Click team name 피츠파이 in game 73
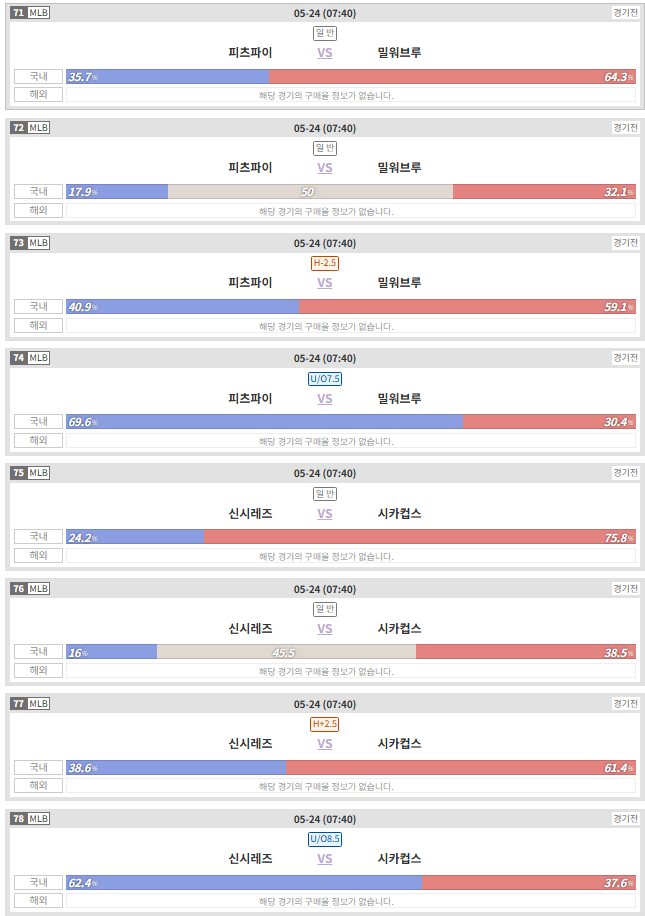Viewport: 645px width, 916px height. click(250, 283)
